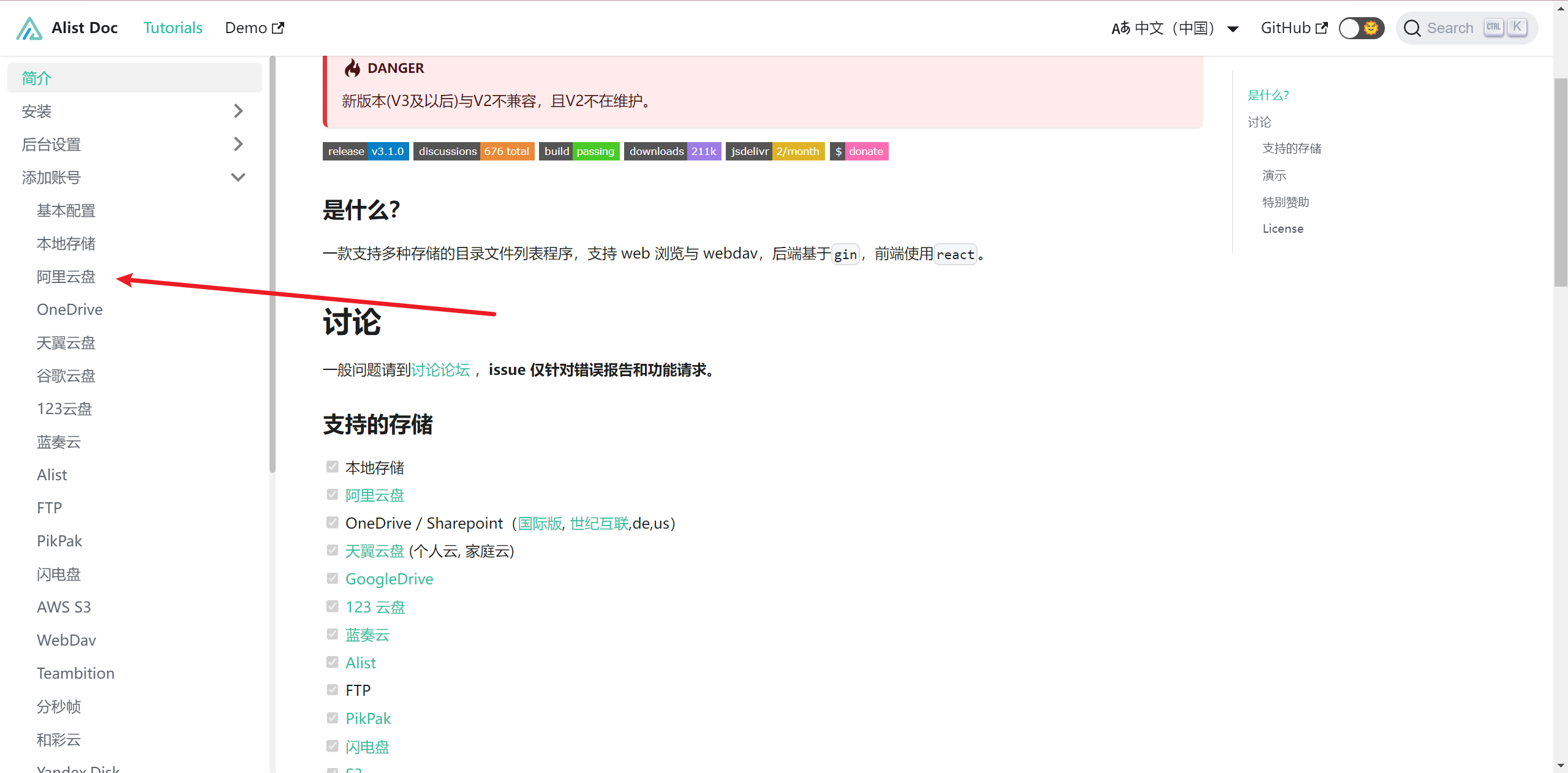Select 阿里云盘 in the sidebar
This screenshot has width=1568, height=773.
(x=66, y=277)
